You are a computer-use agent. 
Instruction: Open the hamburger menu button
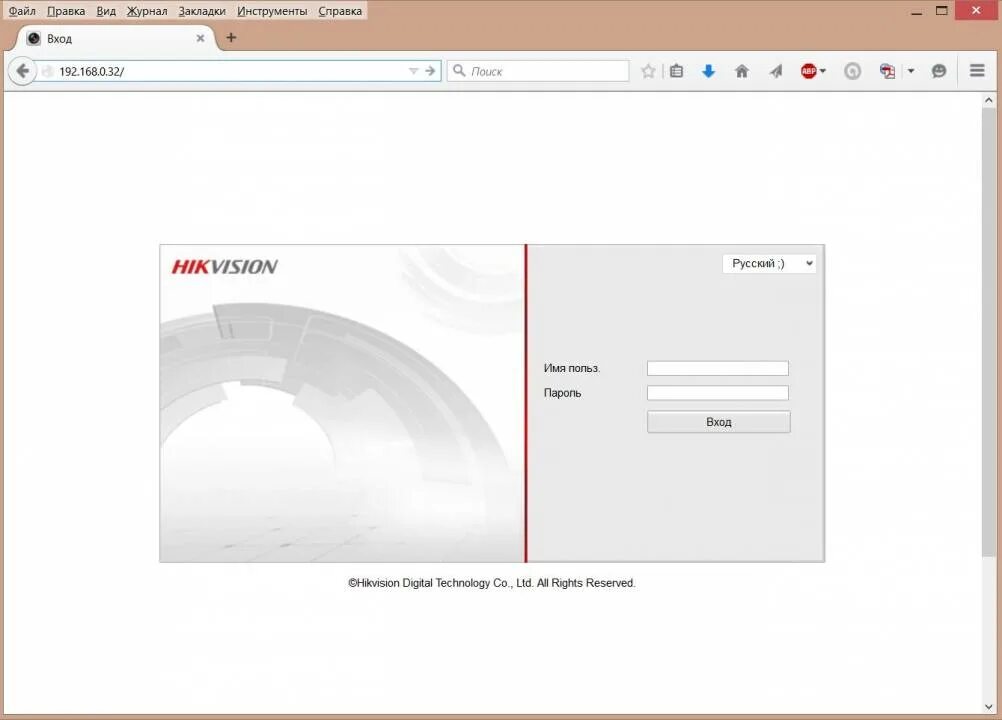coord(977,70)
